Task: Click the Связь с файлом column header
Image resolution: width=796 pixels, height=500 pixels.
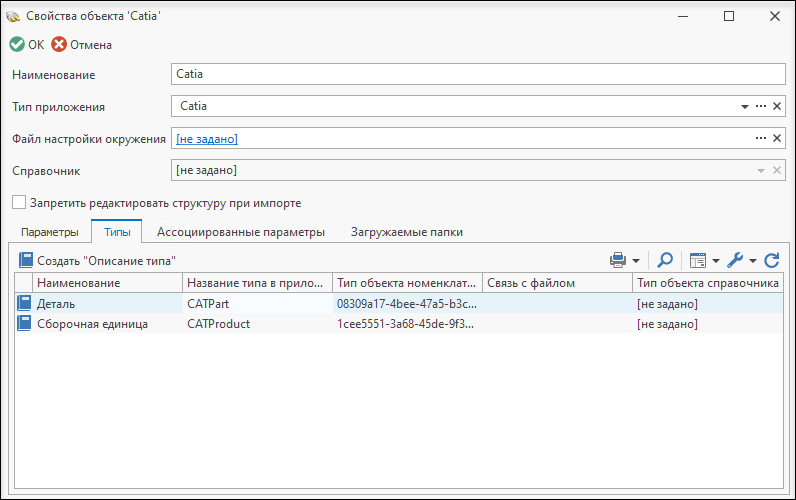Action: 557,283
